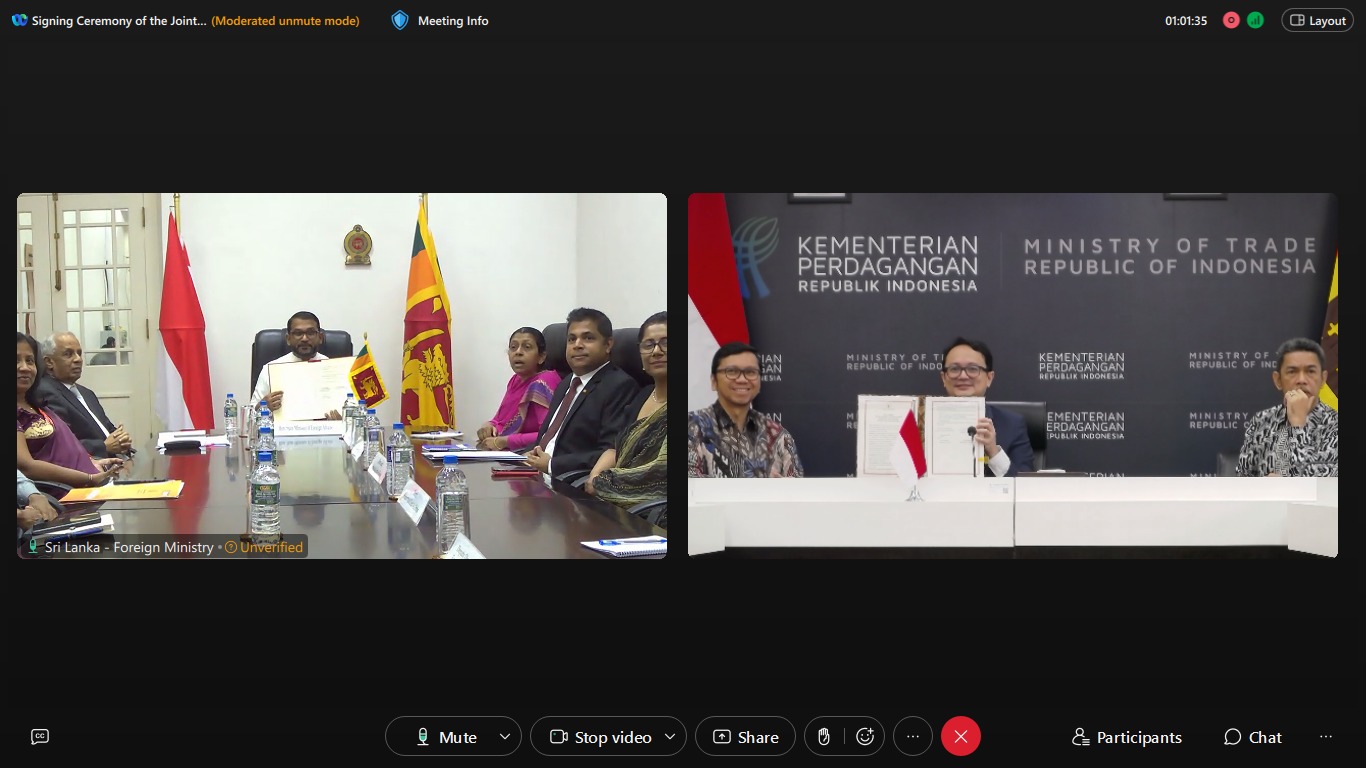1366x768 pixels.
Task: Expand video options arrow next to Stop video
Action: pos(670,737)
